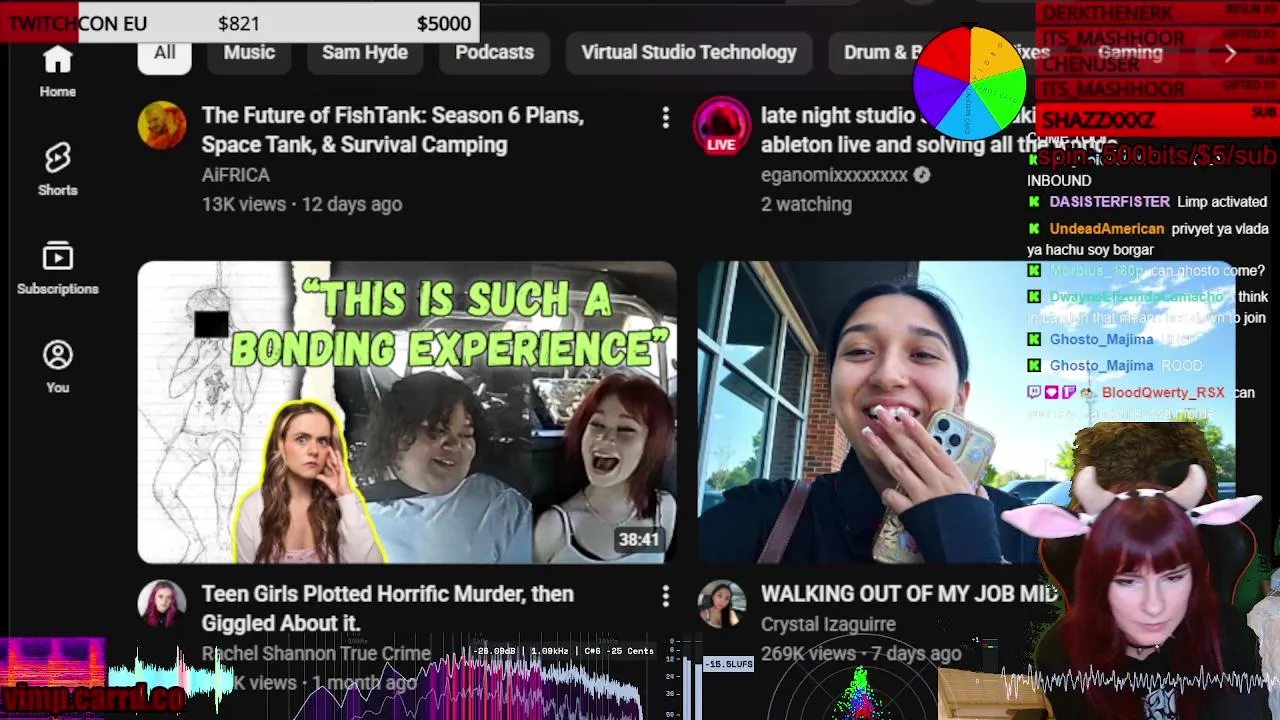The width and height of the screenshot is (1280, 720).
Task: Click SHAZZXXXZ subscriber alert name
Action: (x=1098, y=120)
